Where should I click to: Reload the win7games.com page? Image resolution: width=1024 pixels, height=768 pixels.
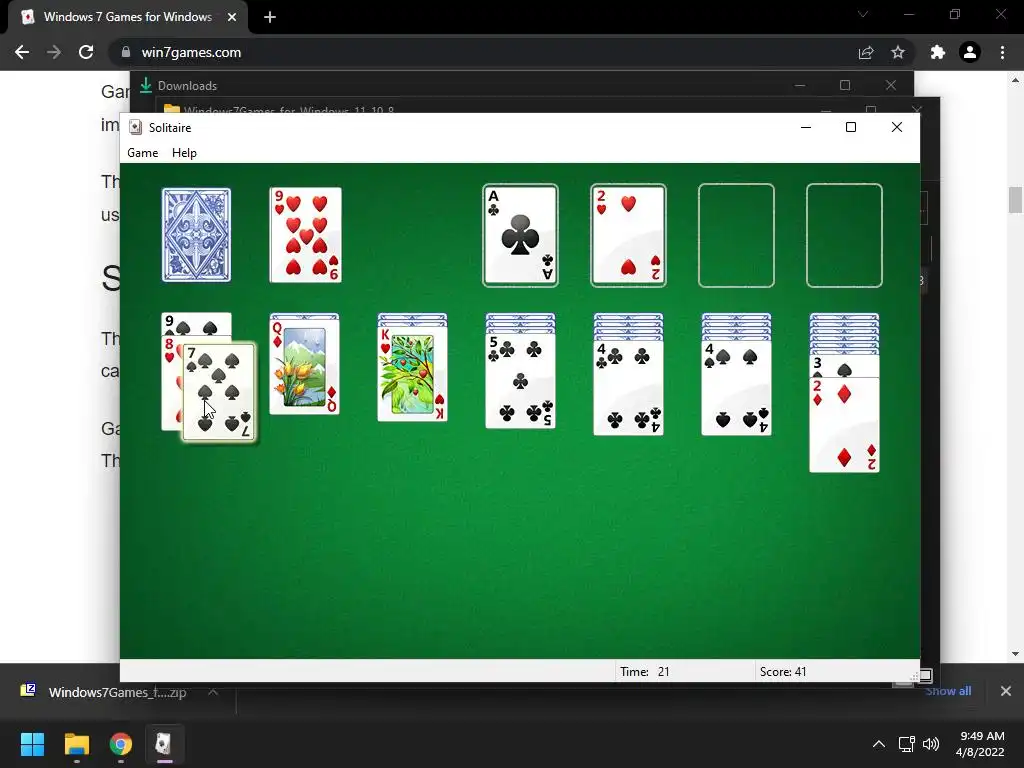(86, 52)
